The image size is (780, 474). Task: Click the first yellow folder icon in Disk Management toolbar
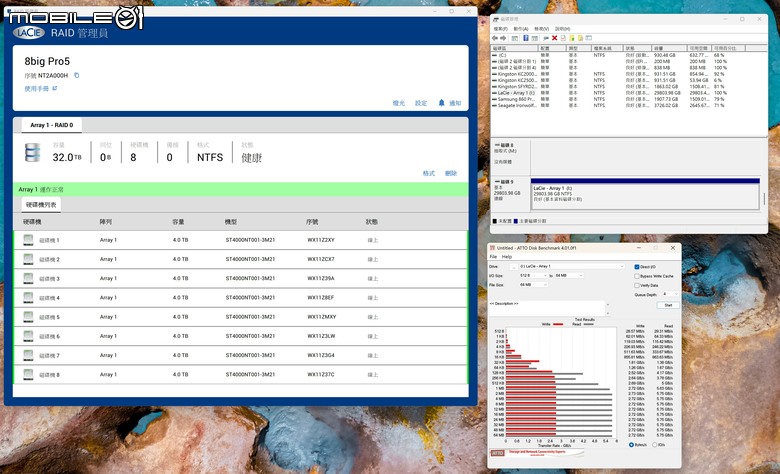pyautogui.click(x=572, y=38)
